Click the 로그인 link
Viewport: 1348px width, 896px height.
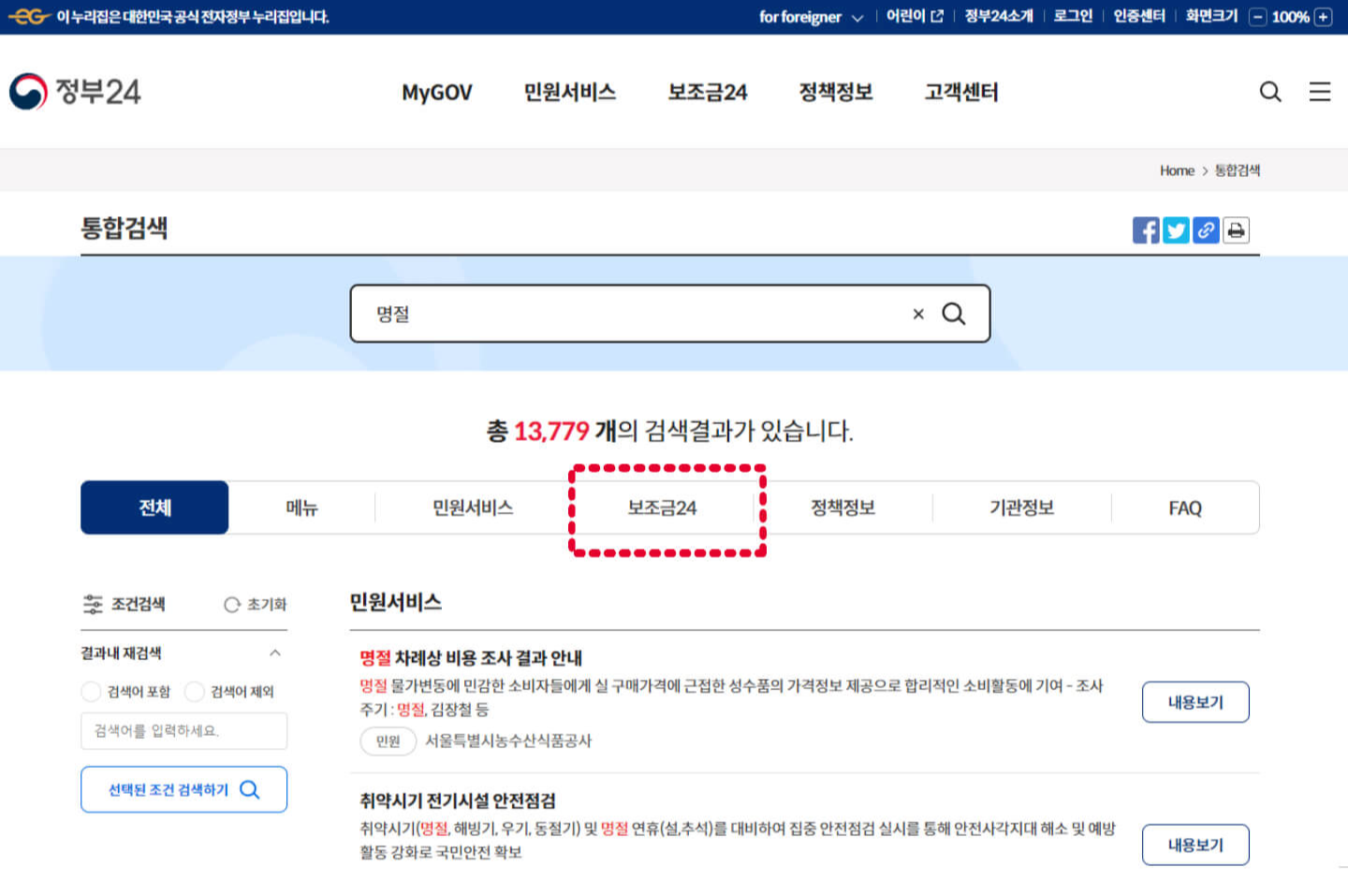(1071, 16)
